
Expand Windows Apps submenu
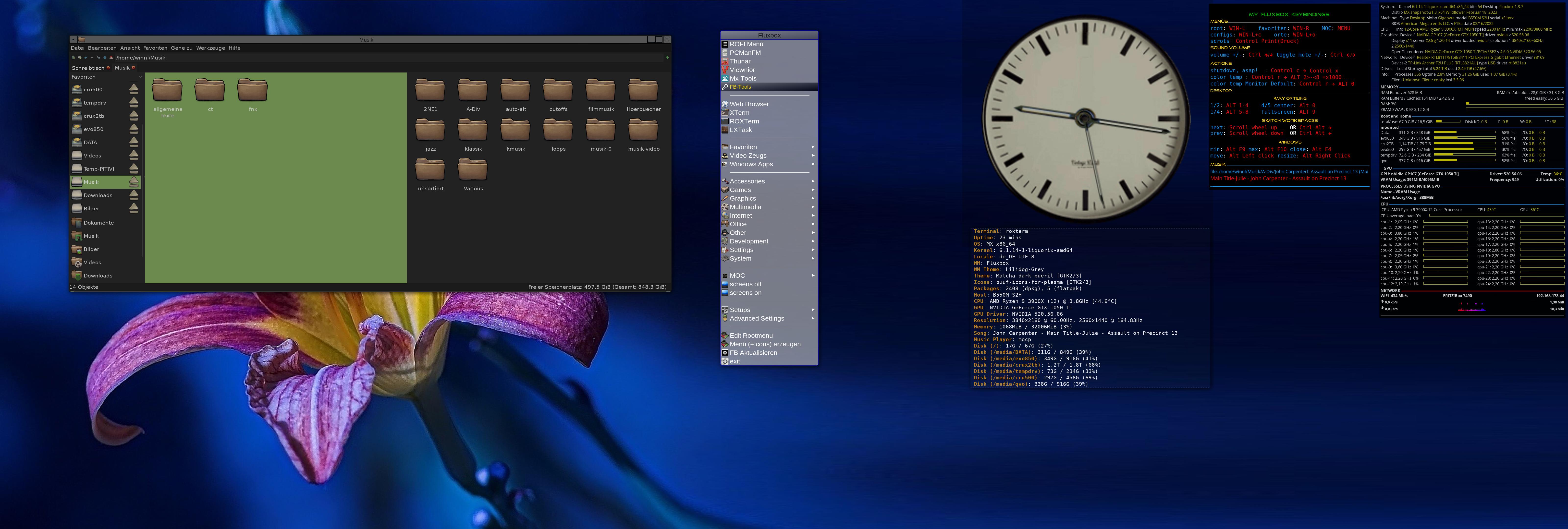pyautogui.click(x=769, y=164)
